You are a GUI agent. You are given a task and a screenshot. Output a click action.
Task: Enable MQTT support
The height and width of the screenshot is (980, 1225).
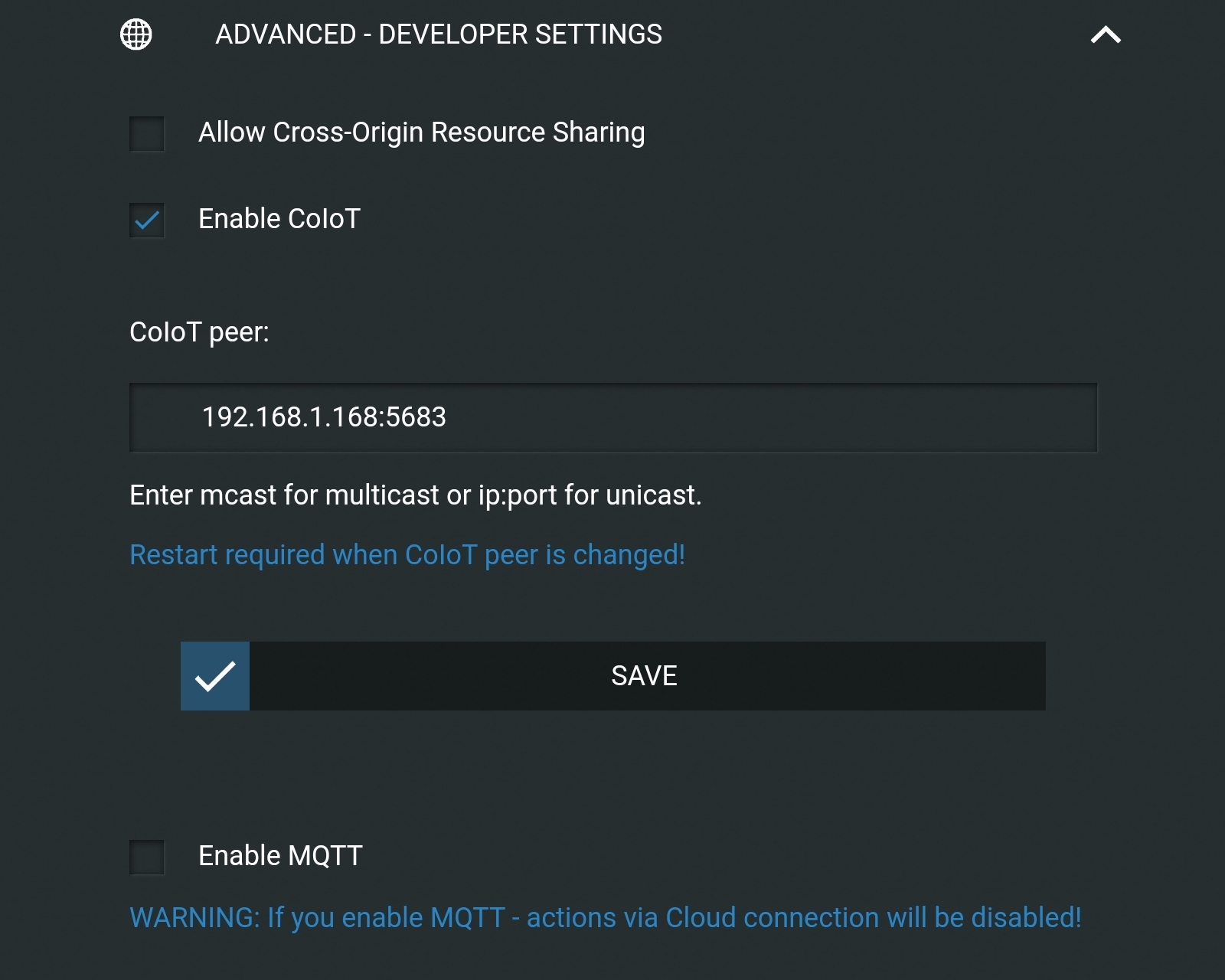(146, 857)
